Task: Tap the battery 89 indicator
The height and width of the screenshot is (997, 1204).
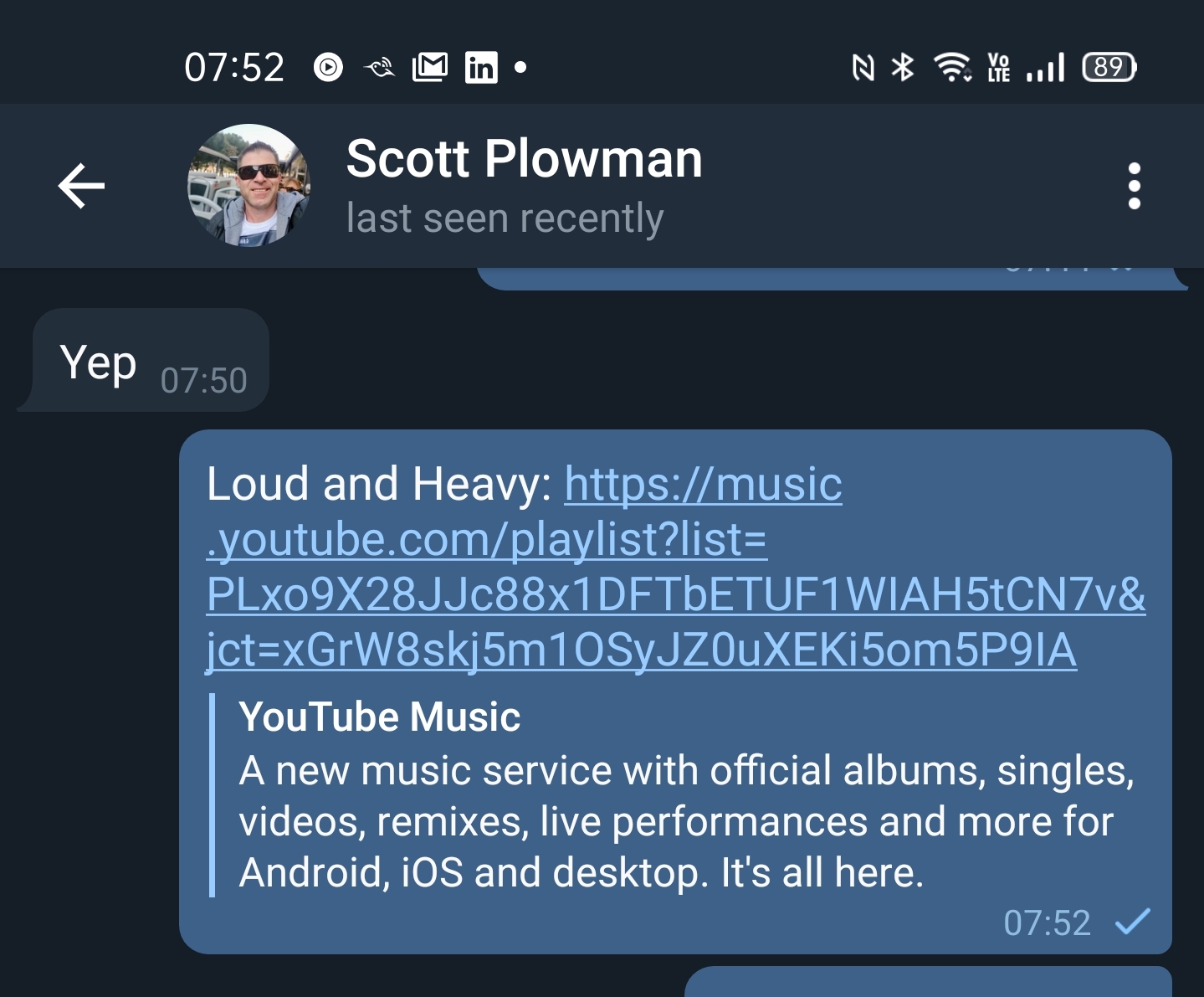Action: point(1109,67)
